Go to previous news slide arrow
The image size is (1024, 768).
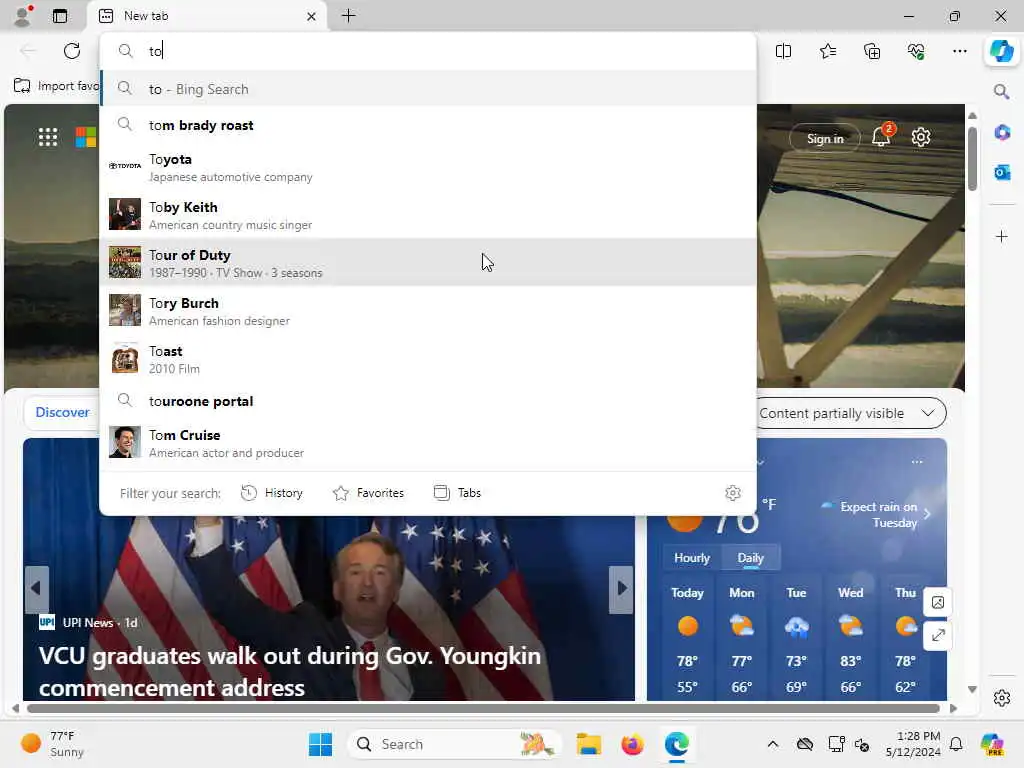[x=35, y=588]
